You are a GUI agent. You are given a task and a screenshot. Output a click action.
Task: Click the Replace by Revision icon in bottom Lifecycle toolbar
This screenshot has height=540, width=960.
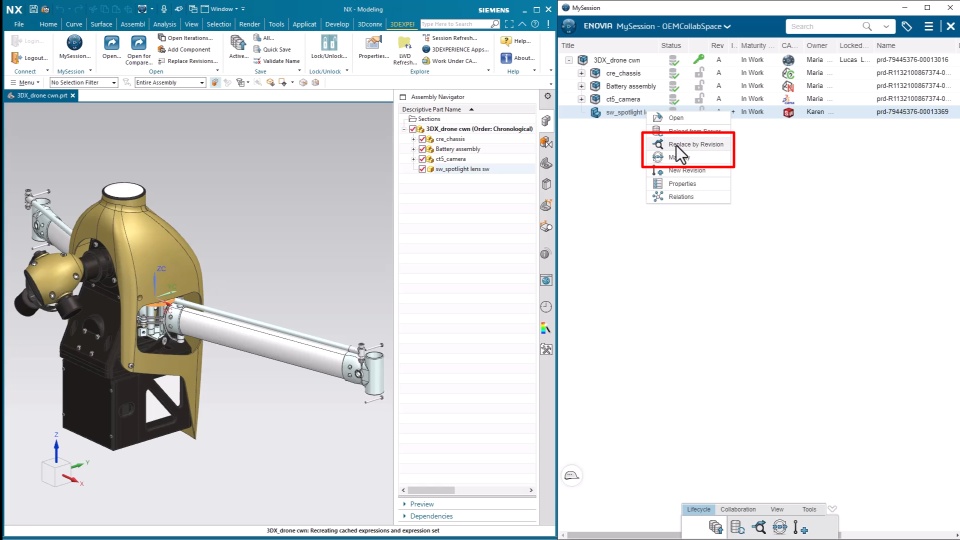coord(759,527)
